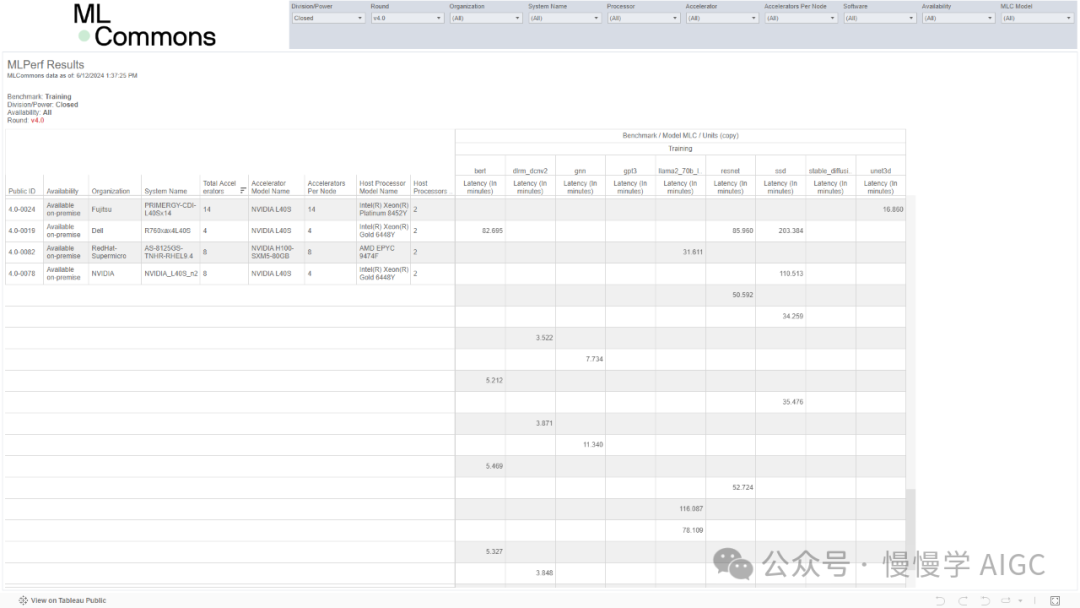The width and height of the screenshot is (1080, 608).
Task: Click the System Name column header
Action: 165,191
